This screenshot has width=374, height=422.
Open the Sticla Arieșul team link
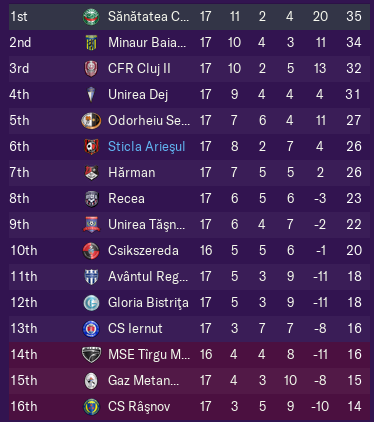147,147
